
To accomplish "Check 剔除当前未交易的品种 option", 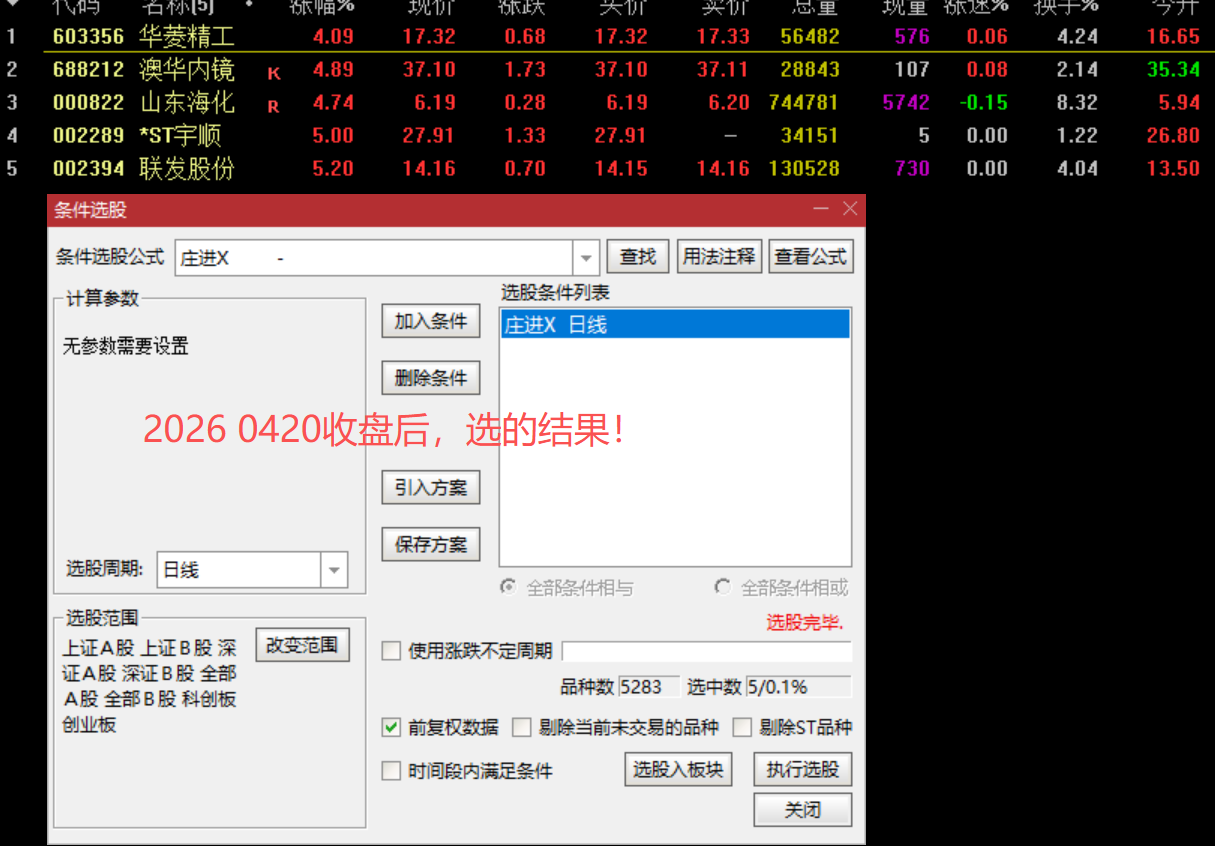I will click(521, 728).
